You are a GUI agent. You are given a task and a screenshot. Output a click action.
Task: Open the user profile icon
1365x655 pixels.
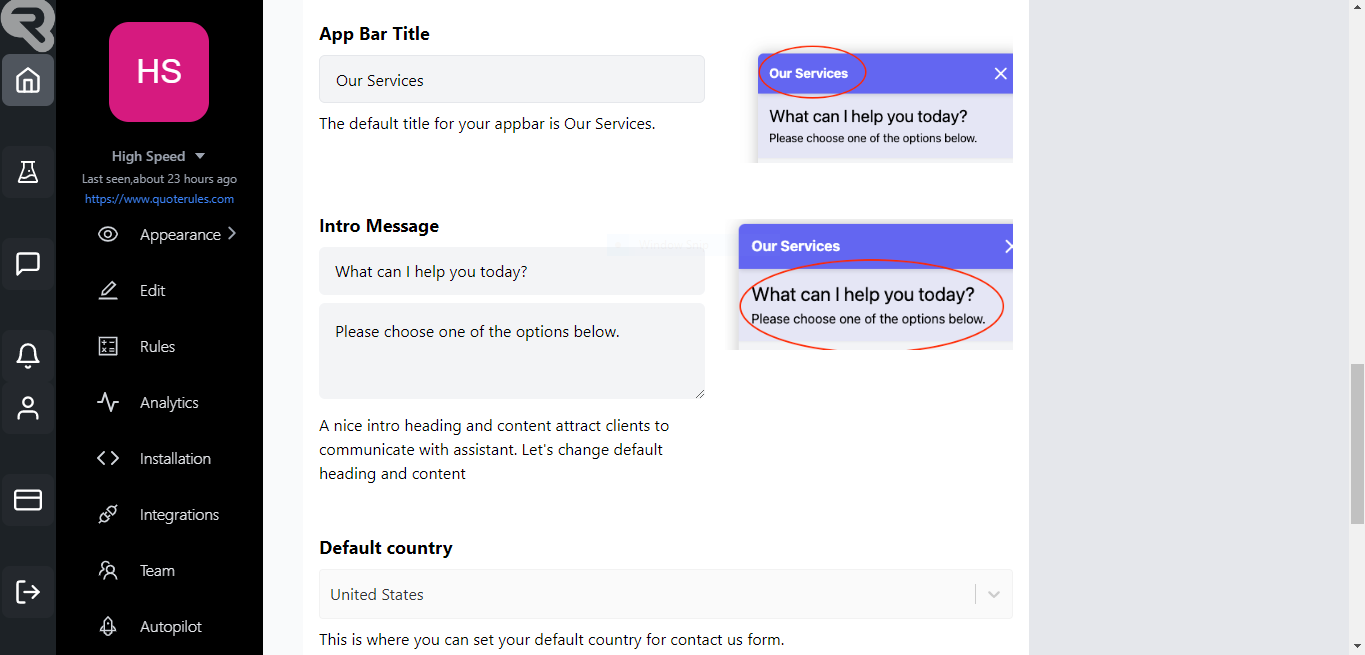(28, 408)
